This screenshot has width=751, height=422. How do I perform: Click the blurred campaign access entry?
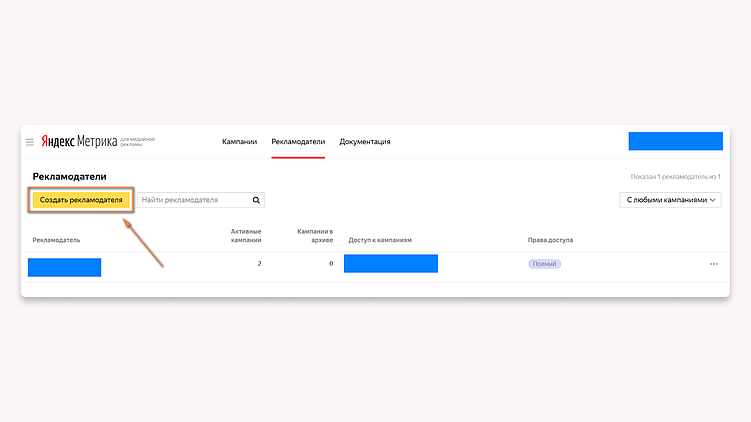[391, 263]
